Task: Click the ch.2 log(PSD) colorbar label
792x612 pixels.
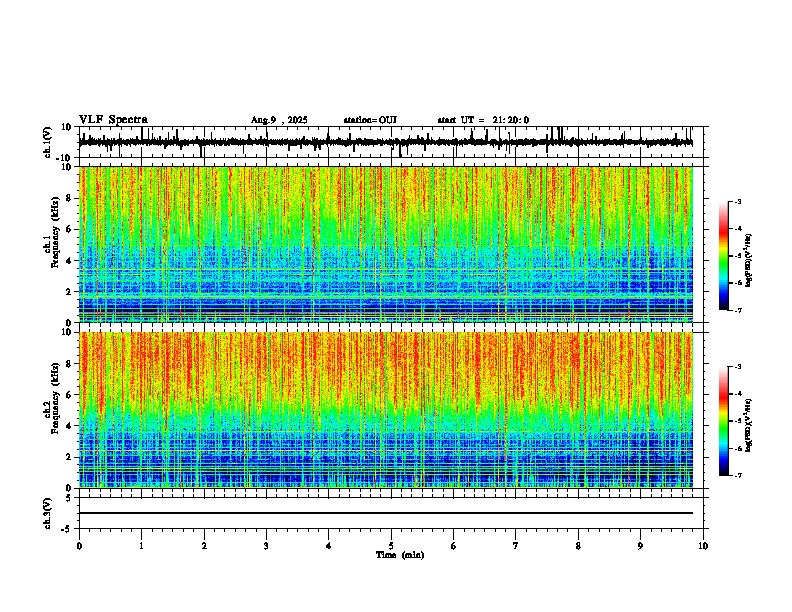Action: tap(749, 425)
